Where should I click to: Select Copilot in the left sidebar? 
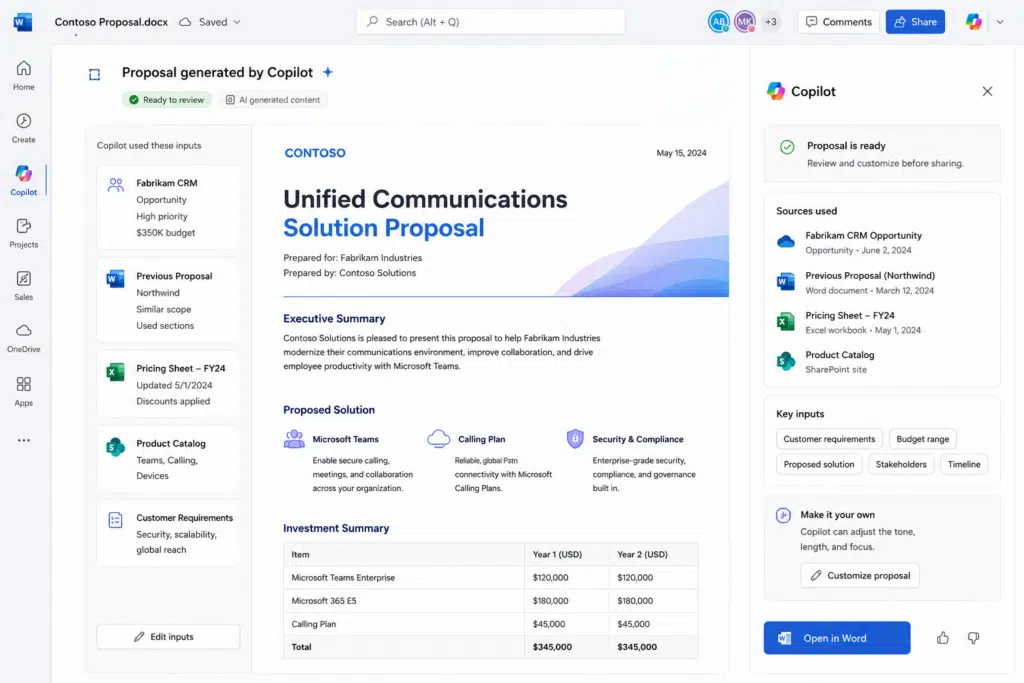coord(24,181)
